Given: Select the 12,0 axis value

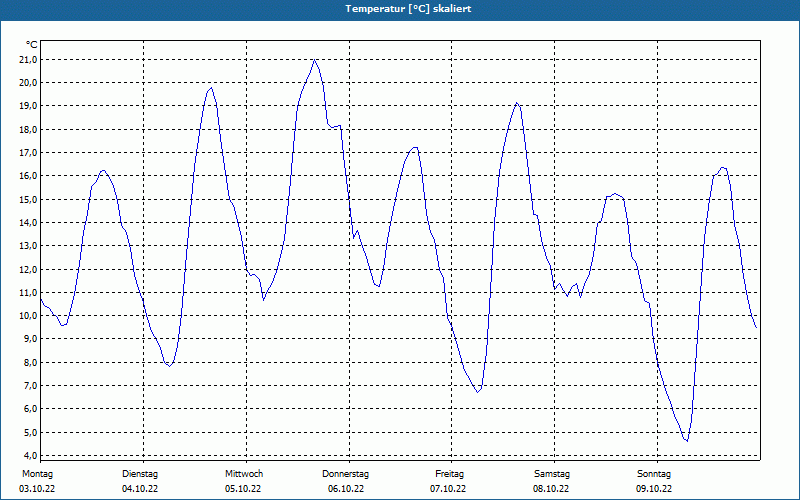Looking at the screenshot, I should (x=29, y=269).
